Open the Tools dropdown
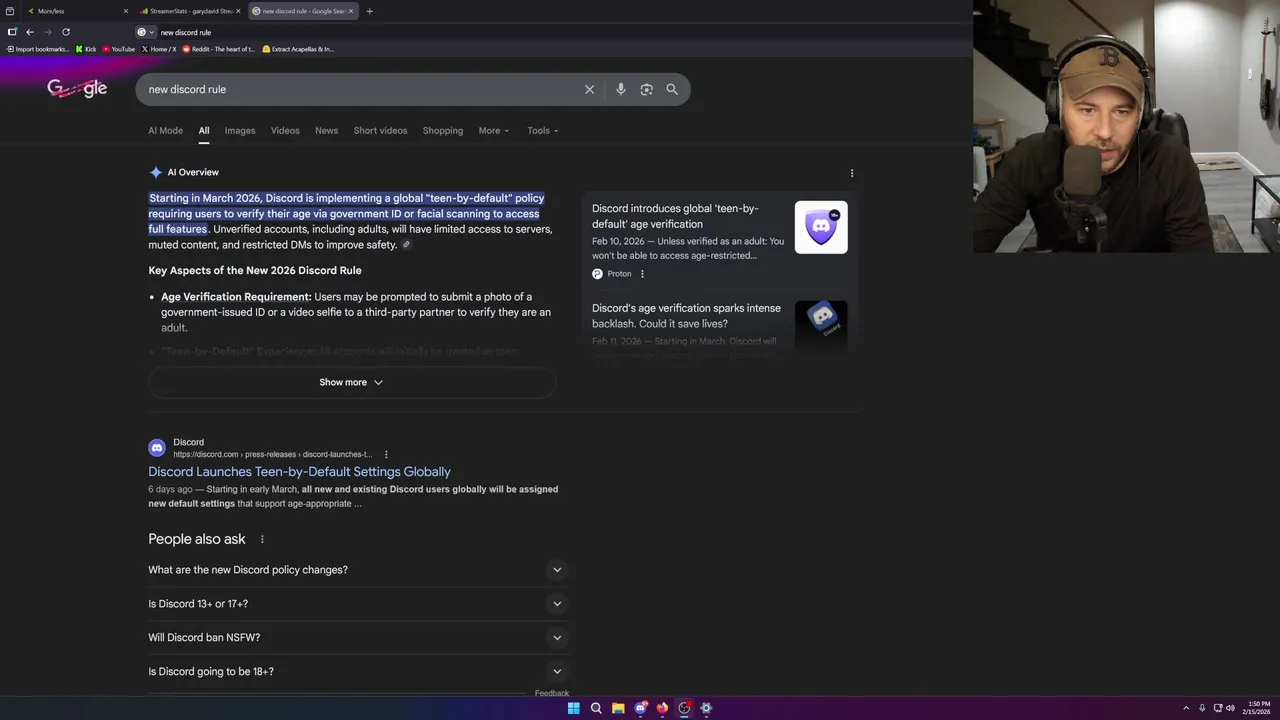The image size is (1280, 720). coord(543,131)
